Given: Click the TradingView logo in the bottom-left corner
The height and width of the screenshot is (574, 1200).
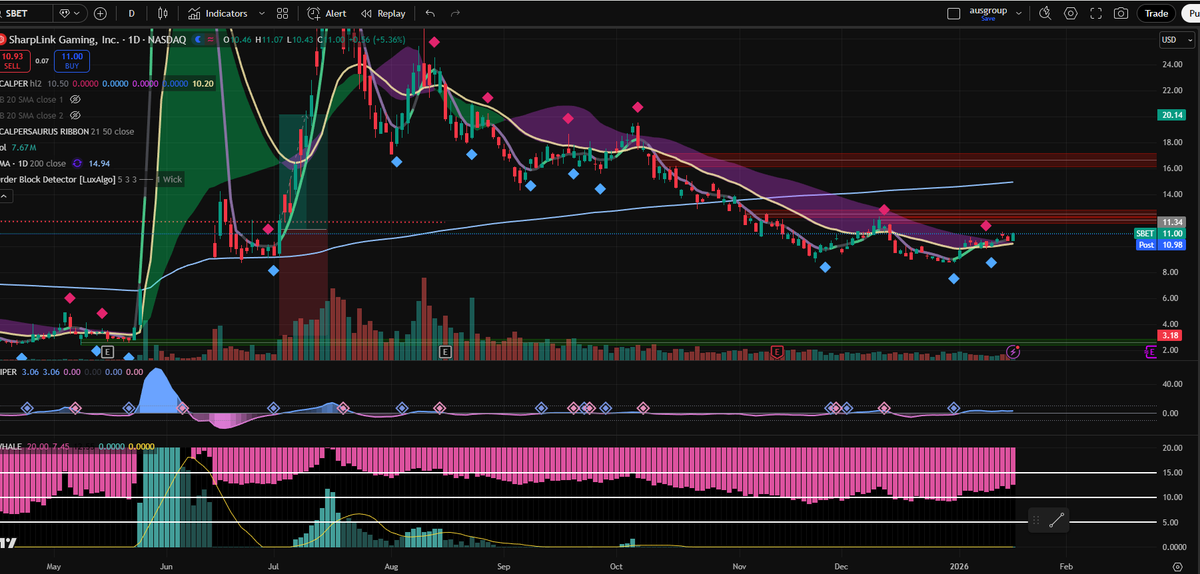Looking at the screenshot, I should tap(9, 542).
